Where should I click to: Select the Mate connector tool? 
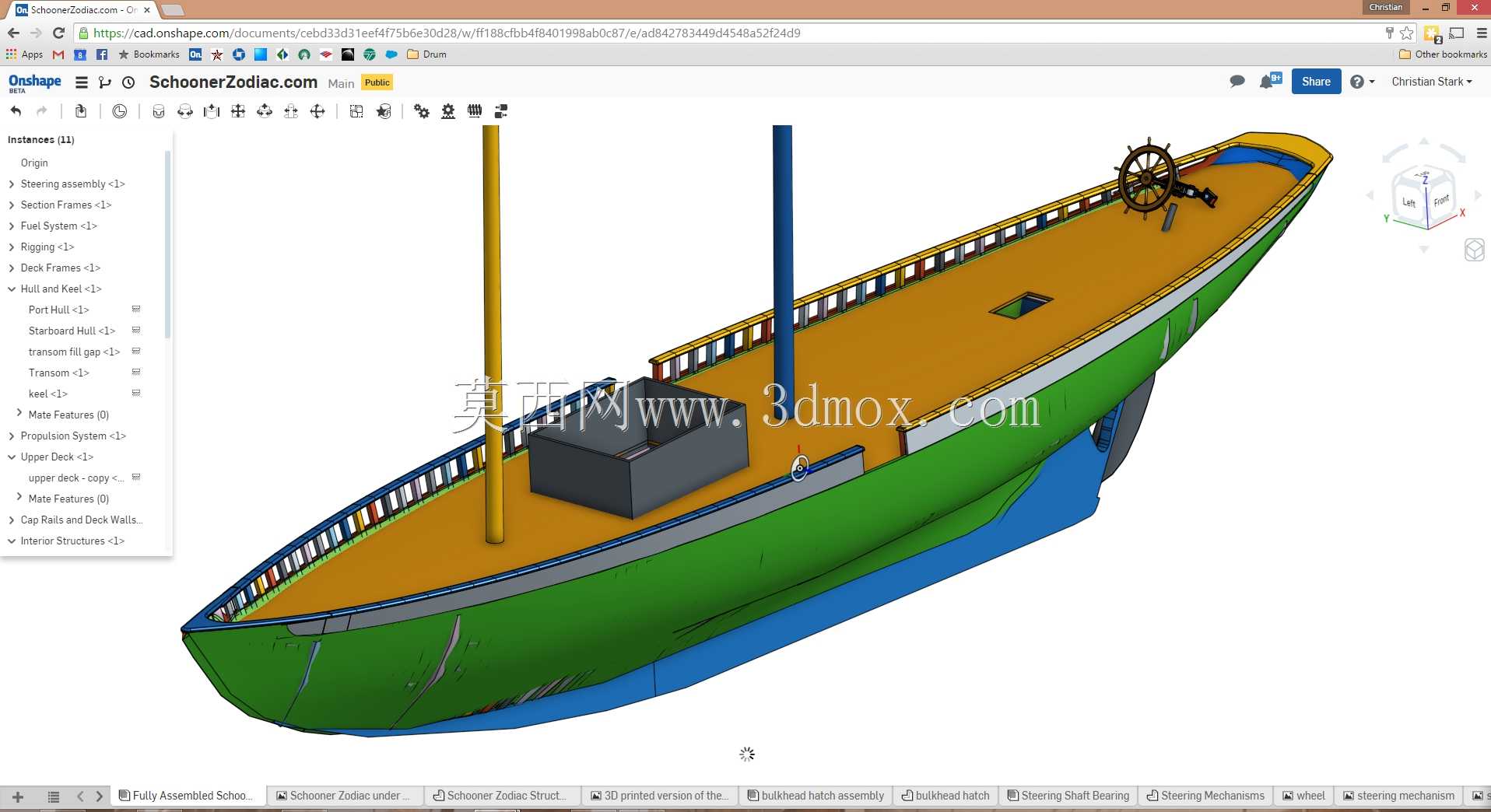(384, 111)
